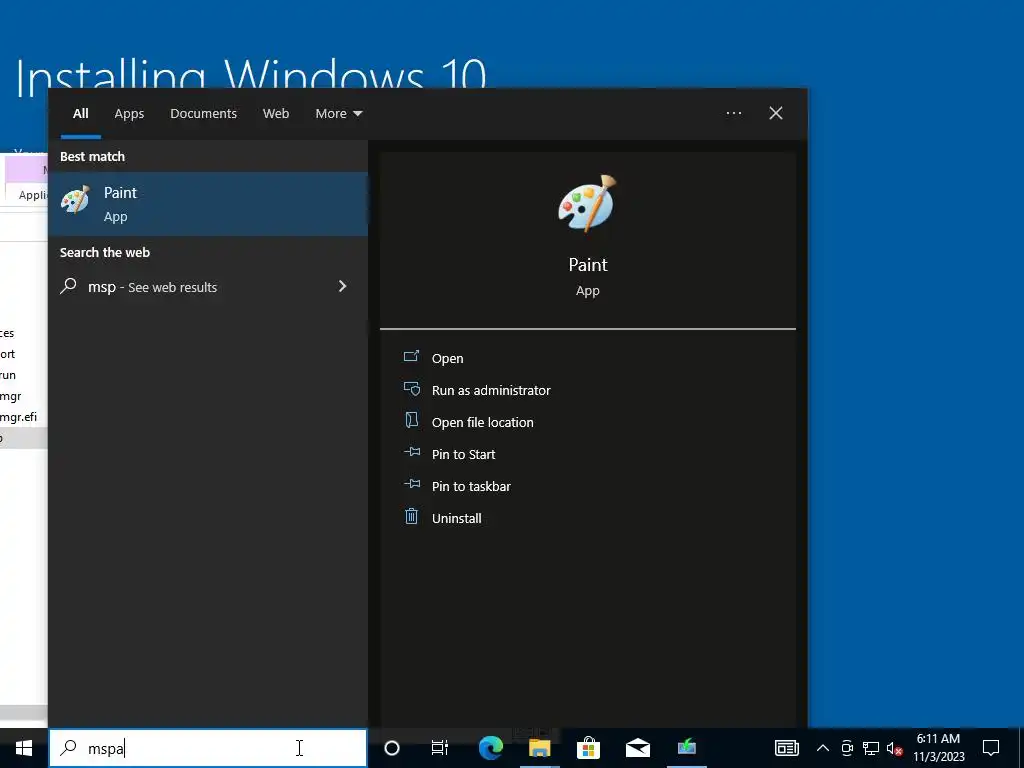Click the muted volume tray icon

[x=895, y=748]
